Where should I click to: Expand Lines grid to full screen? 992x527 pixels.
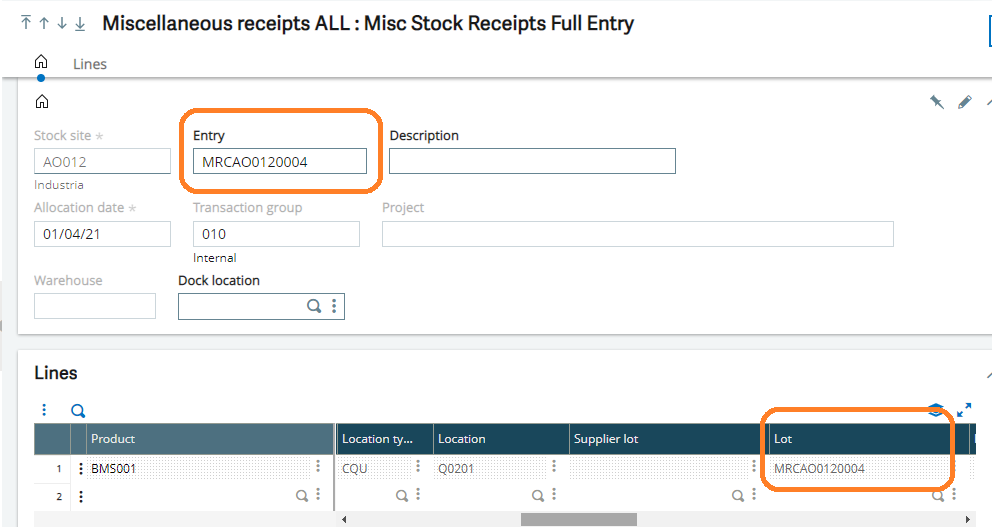[964, 410]
